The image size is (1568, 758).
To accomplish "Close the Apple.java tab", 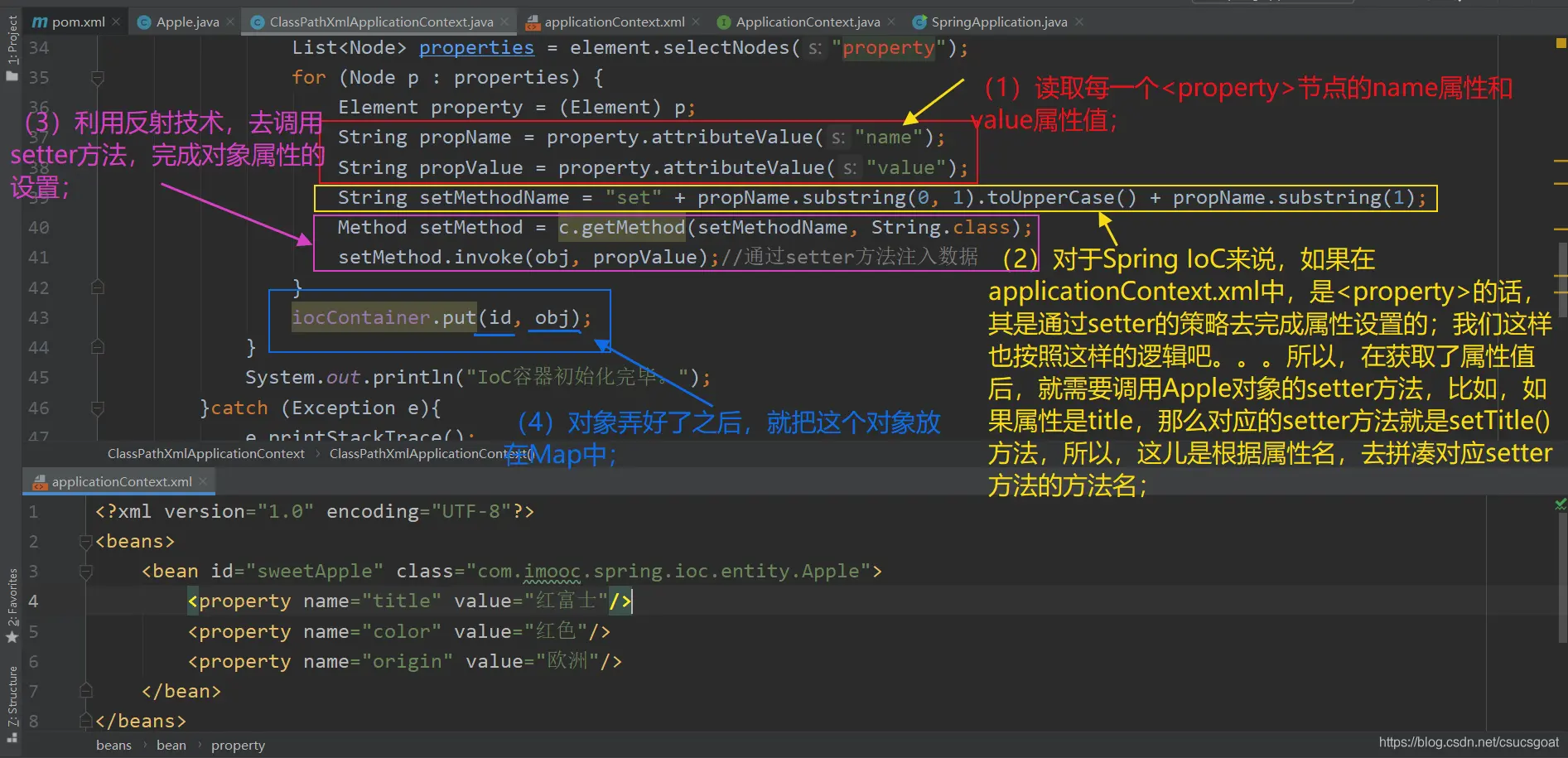I will click(230, 22).
